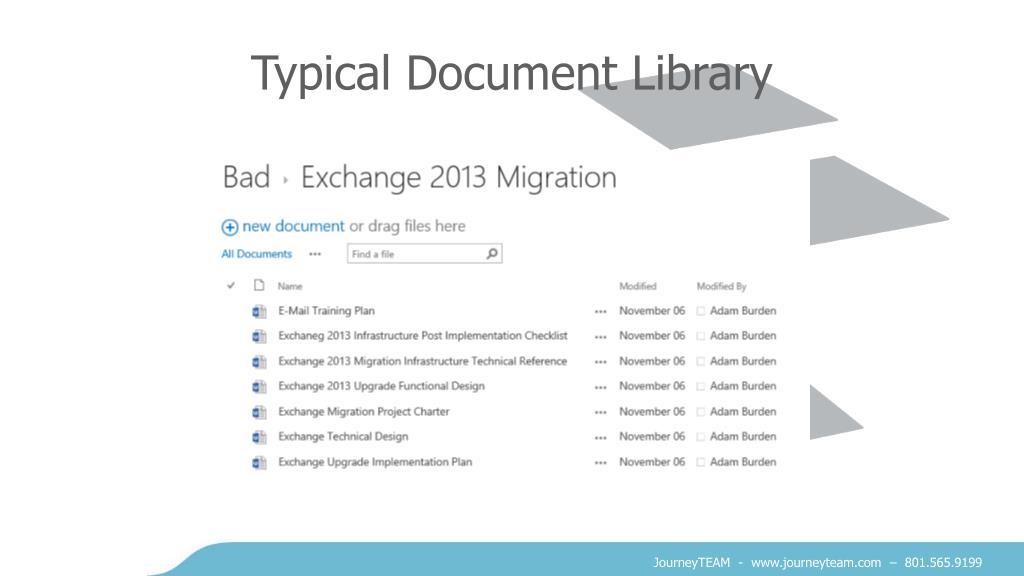Click the plus icon beside new document
Image resolution: width=1024 pixels, height=576 pixels.
[229, 227]
